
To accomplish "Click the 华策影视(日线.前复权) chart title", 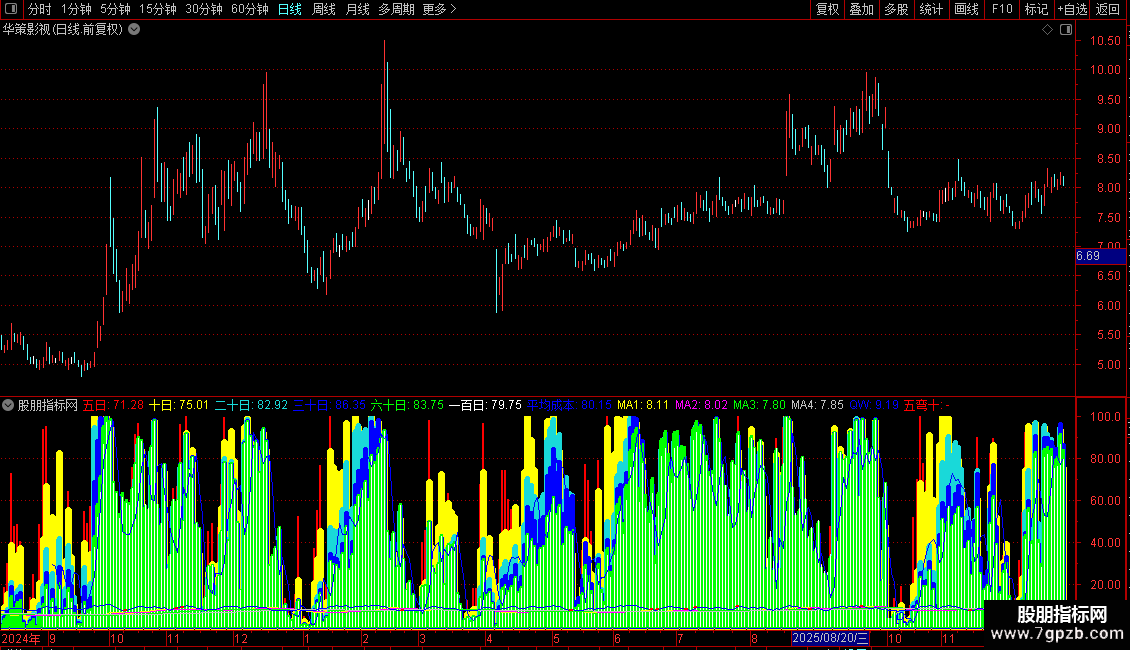I will pyautogui.click(x=63, y=30).
